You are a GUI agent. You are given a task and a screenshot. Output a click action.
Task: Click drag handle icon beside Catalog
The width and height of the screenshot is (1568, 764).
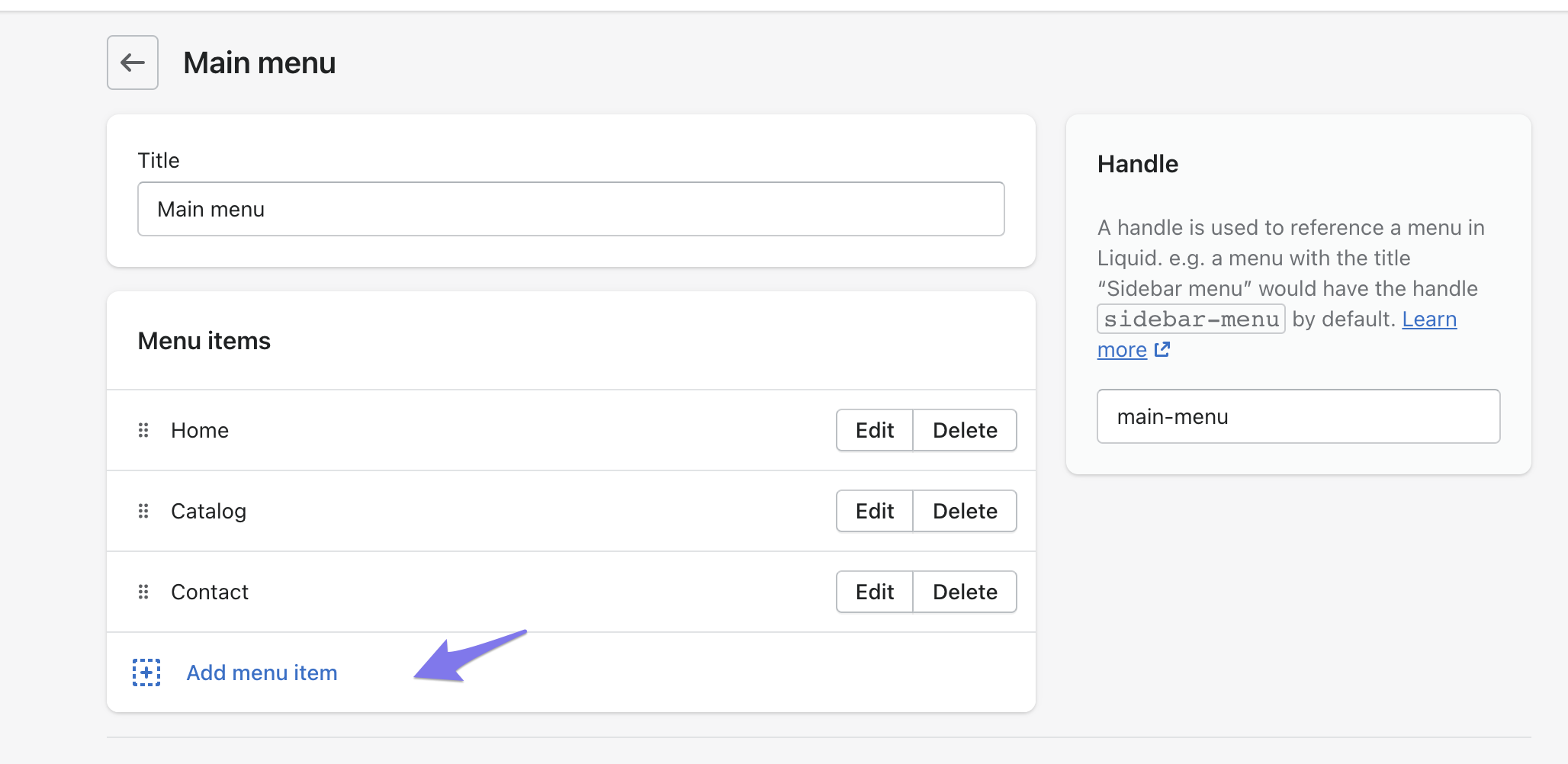point(143,511)
